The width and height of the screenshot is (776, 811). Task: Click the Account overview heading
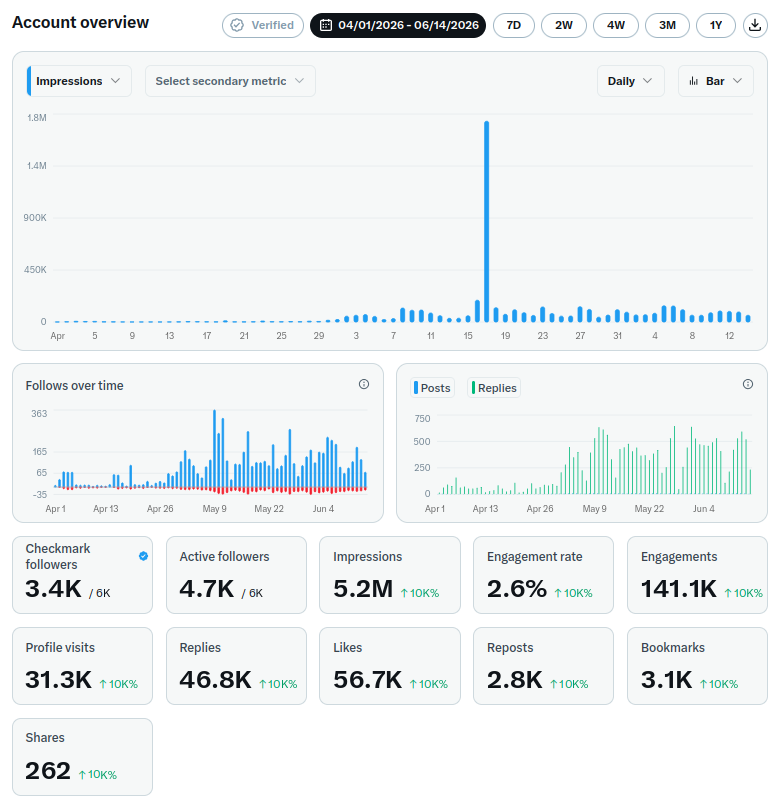pyautogui.click(x=80, y=22)
